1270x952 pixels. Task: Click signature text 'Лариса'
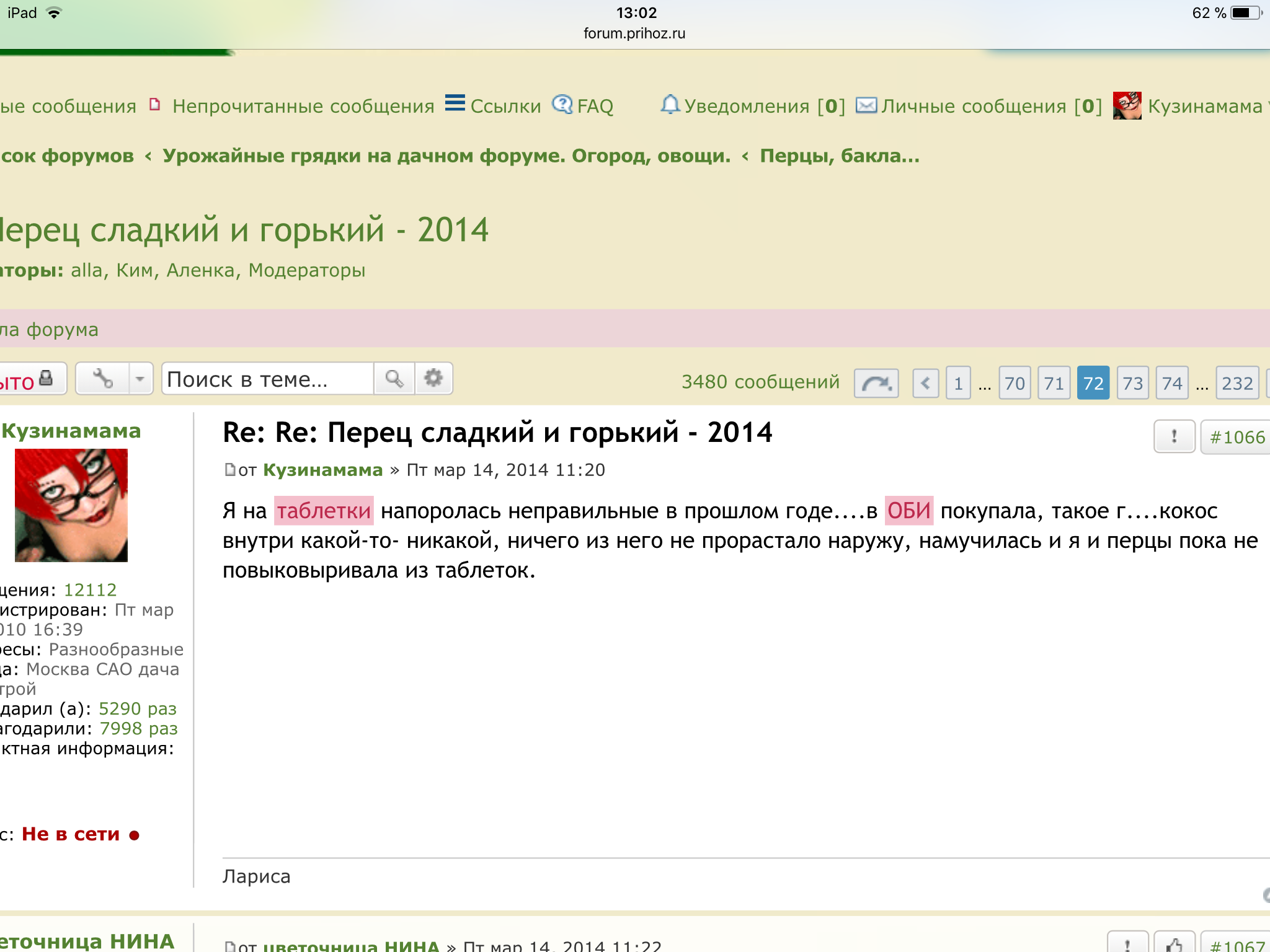pos(257,876)
